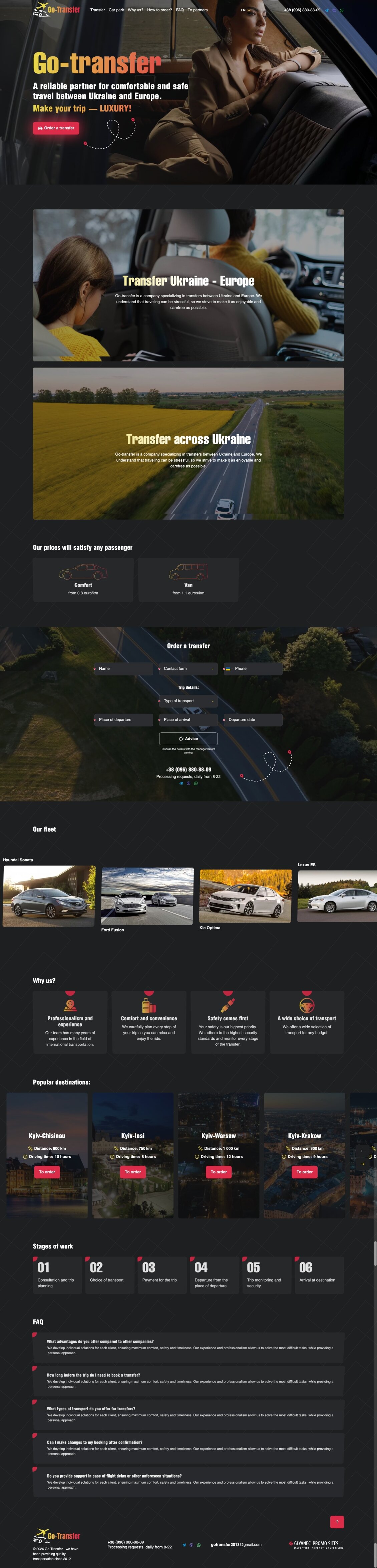Select the Why us? menu item
Image resolution: width=377 pixels, height=1568 pixels.
[x=136, y=10]
